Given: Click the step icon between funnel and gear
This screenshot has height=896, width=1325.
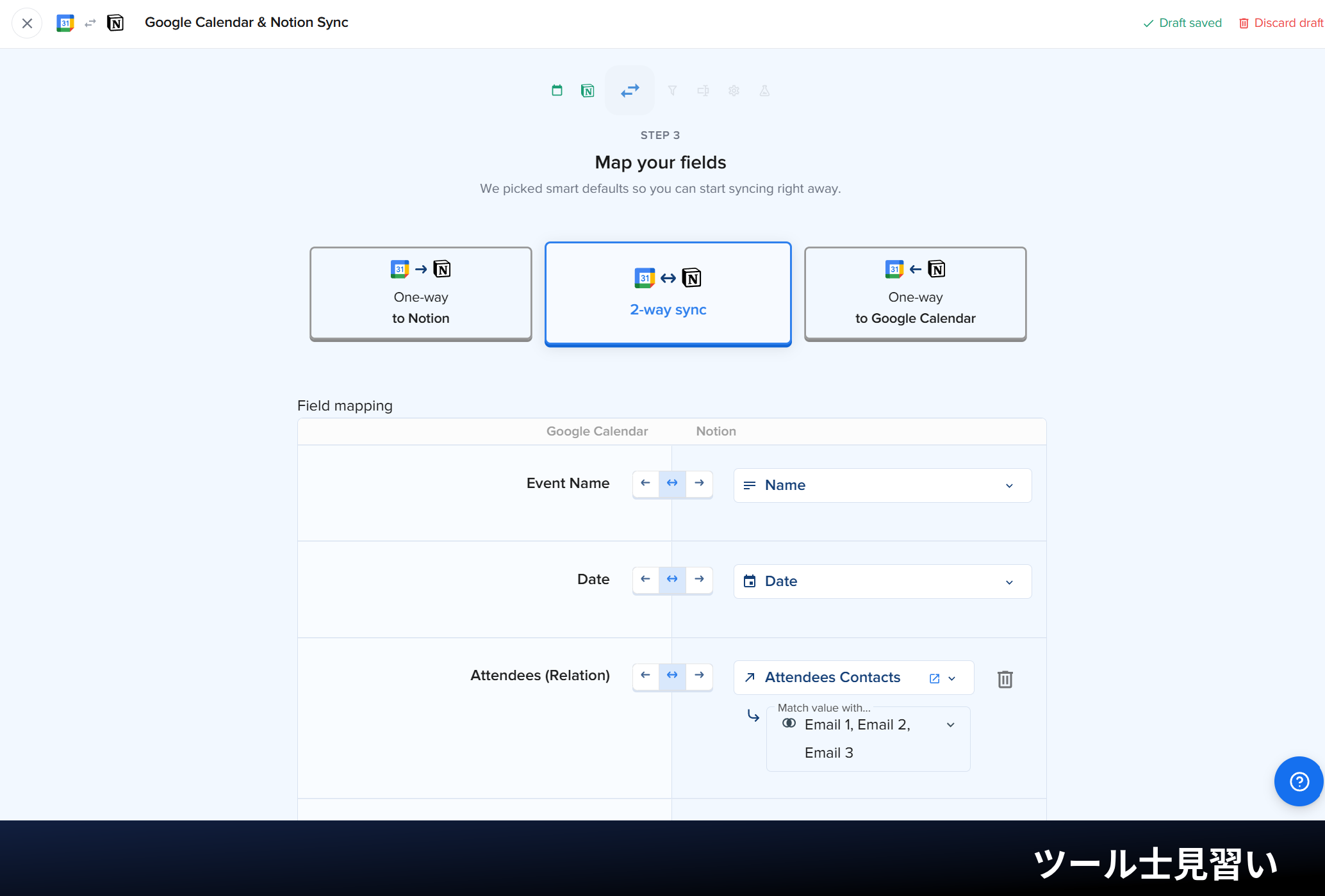Looking at the screenshot, I should [x=703, y=90].
